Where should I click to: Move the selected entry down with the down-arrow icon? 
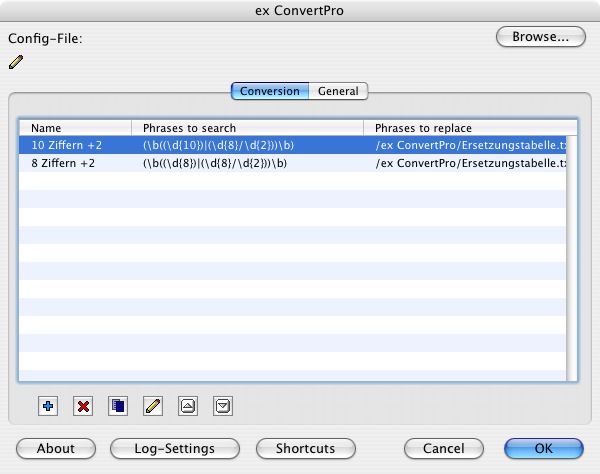(223, 406)
